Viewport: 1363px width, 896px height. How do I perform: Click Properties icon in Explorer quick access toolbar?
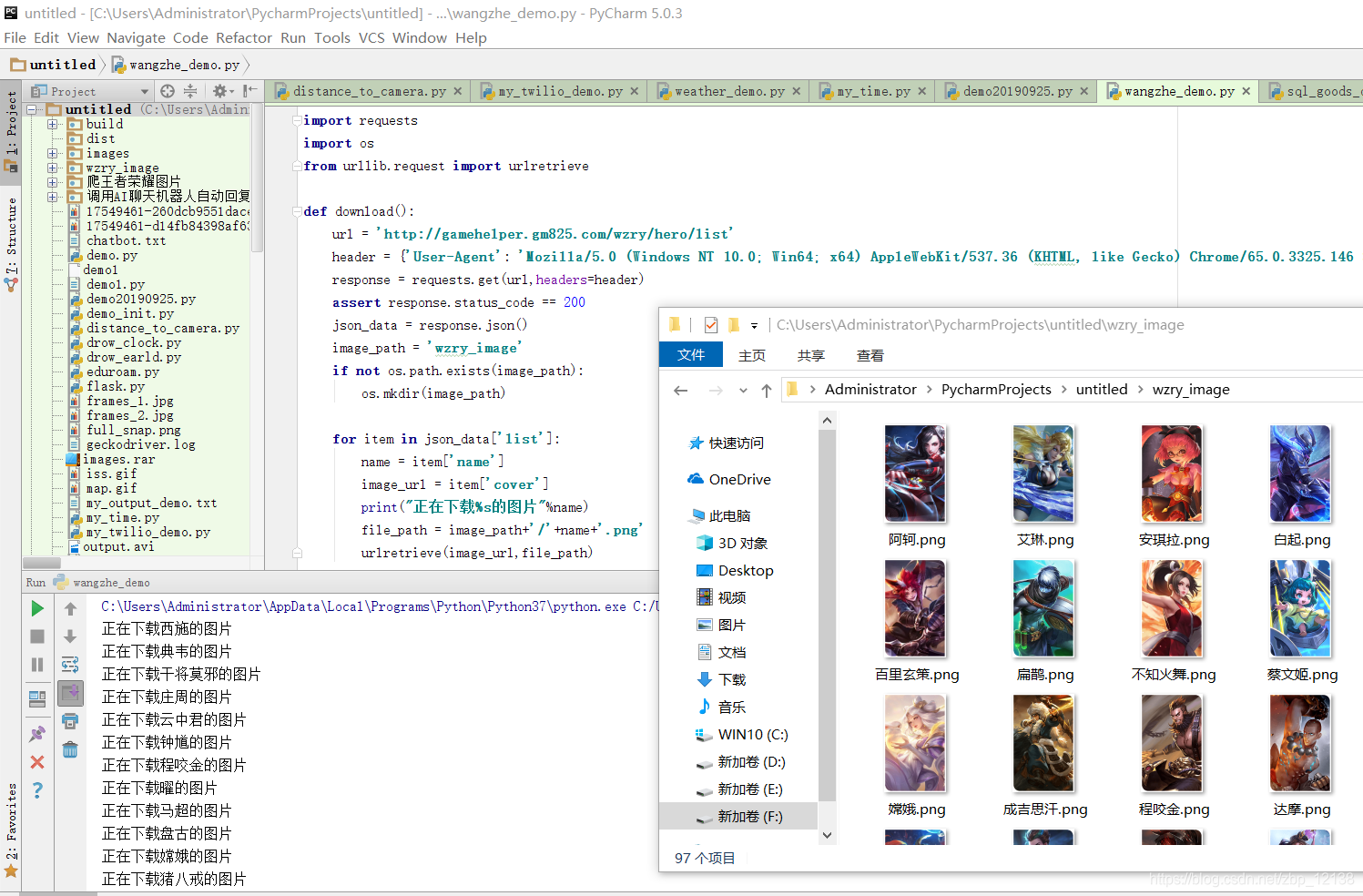pos(711,325)
